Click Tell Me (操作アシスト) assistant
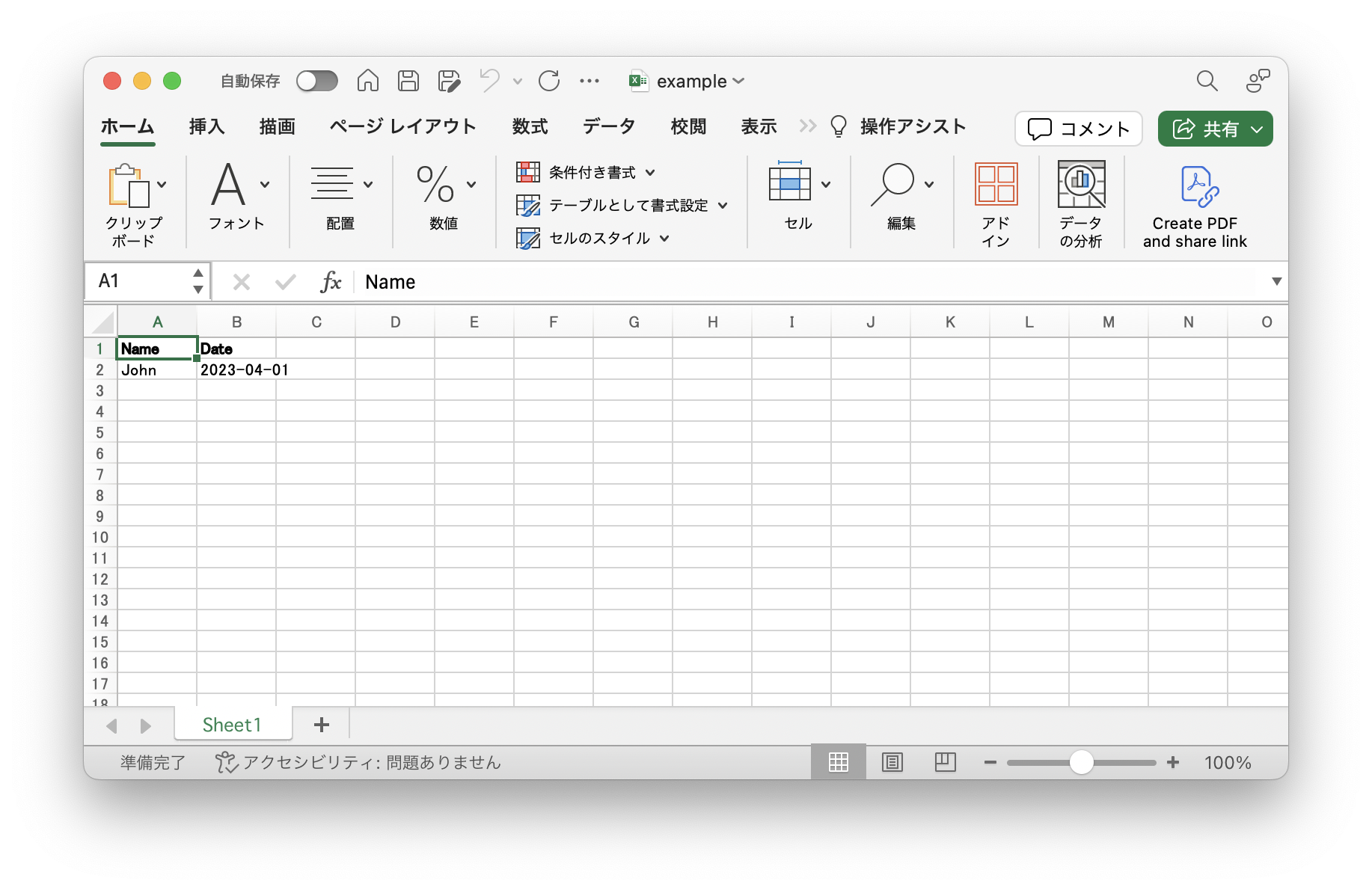This screenshot has width=1372, height=890. (x=899, y=126)
